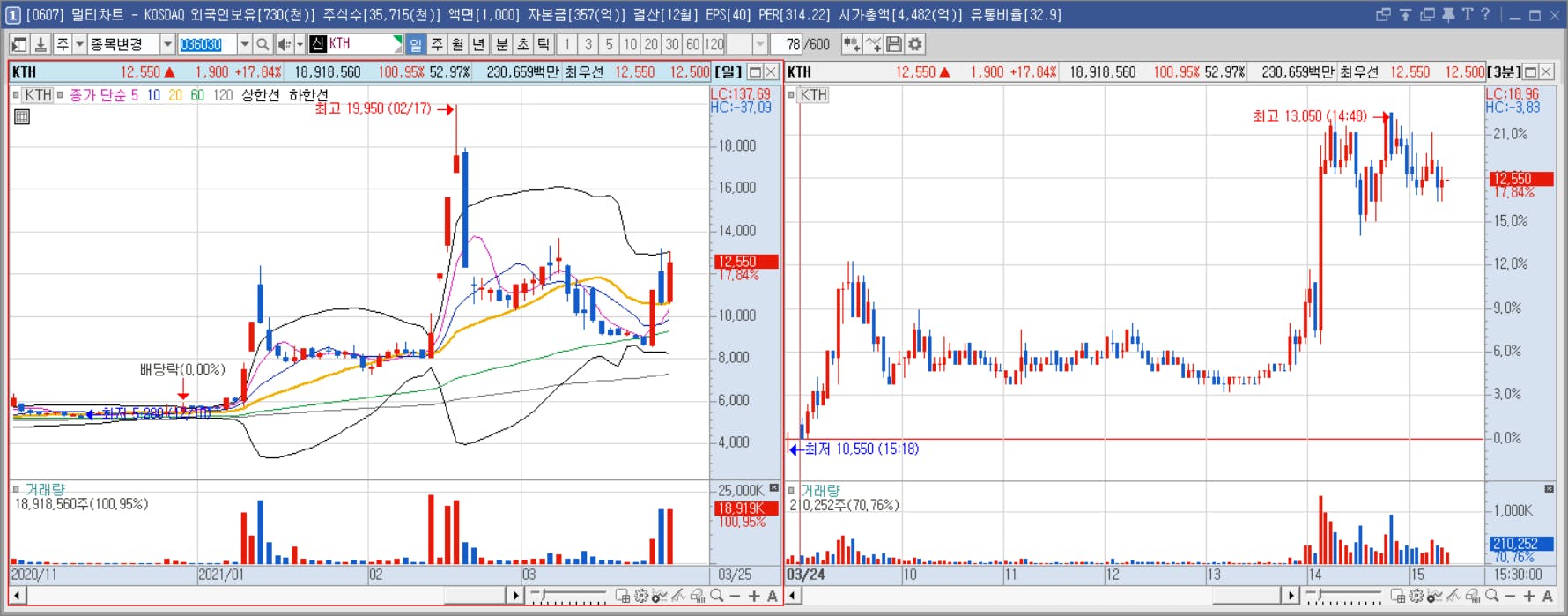Select the 초 (second) period toggle
1568x616 pixels.
pos(523,44)
